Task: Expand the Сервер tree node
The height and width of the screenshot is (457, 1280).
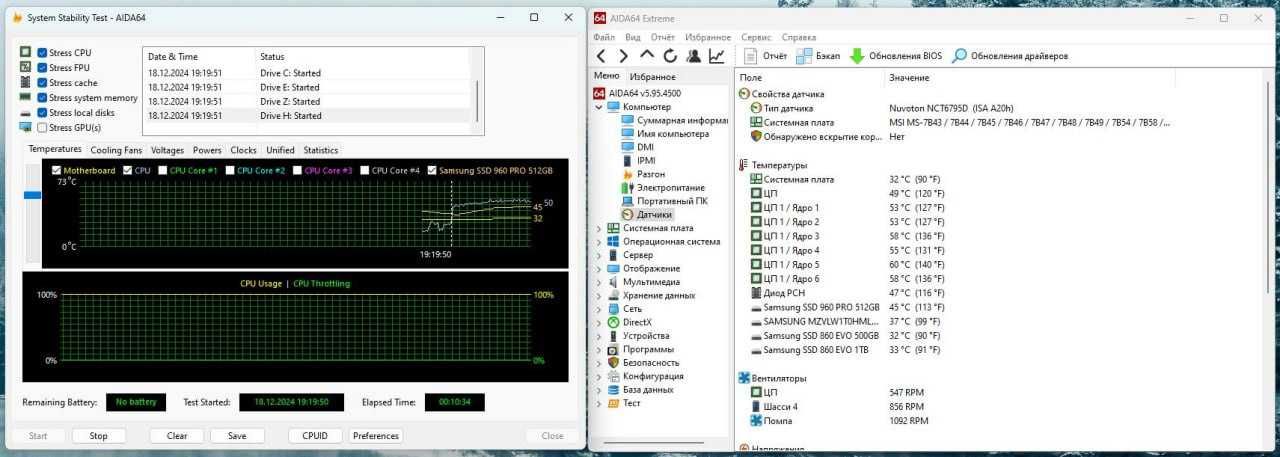Action: pyautogui.click(x=599, y=255)
